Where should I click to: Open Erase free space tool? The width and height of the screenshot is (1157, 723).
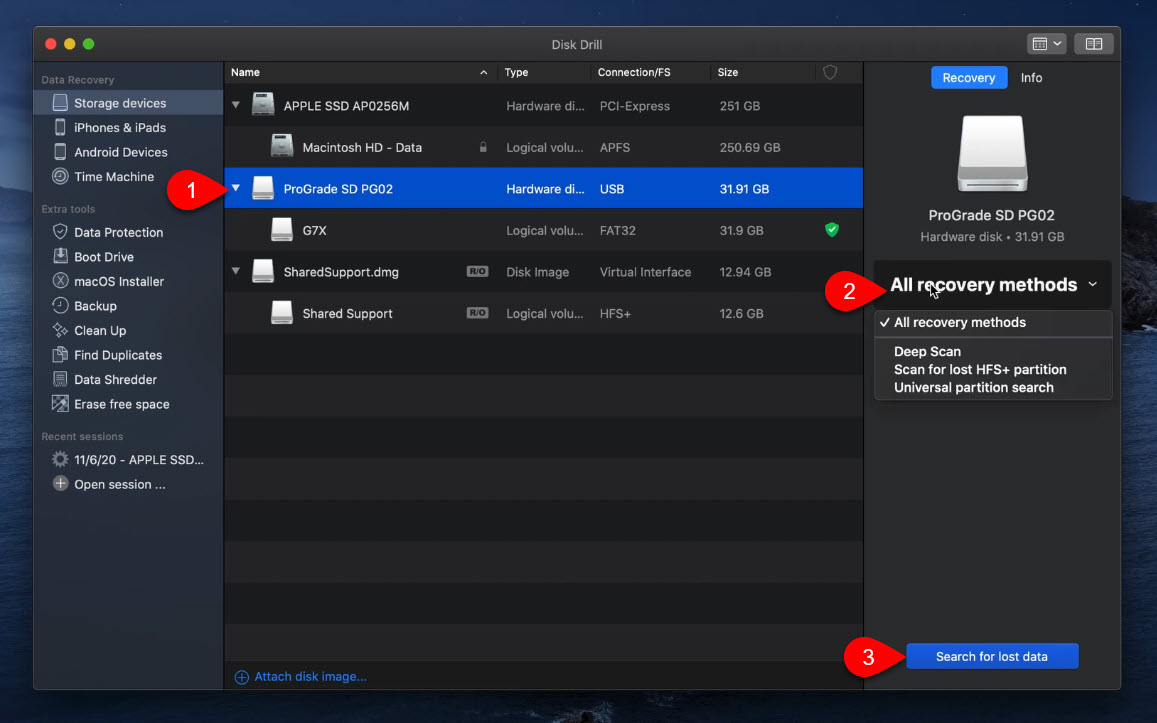pos(121,404)
